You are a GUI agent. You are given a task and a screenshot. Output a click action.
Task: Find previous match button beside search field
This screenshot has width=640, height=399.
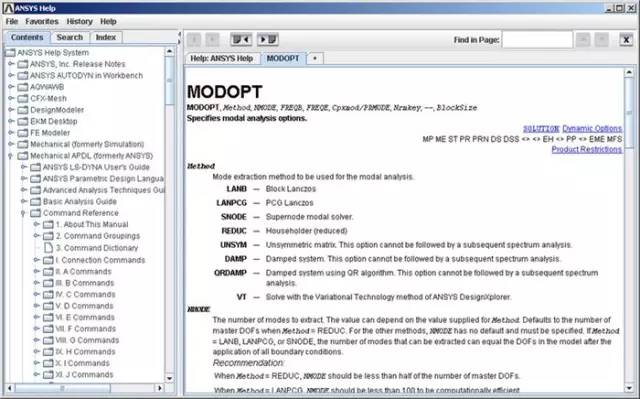point(583,40)
